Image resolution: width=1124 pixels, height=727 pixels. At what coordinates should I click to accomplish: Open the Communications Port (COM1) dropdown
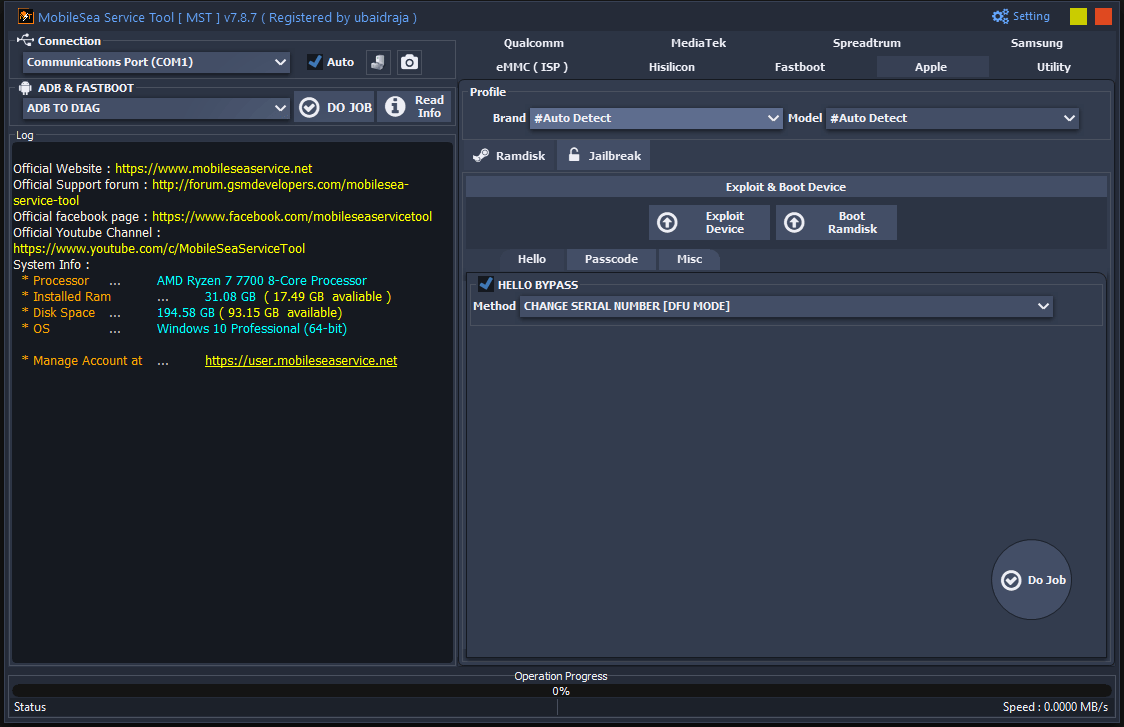coord(155,61)
